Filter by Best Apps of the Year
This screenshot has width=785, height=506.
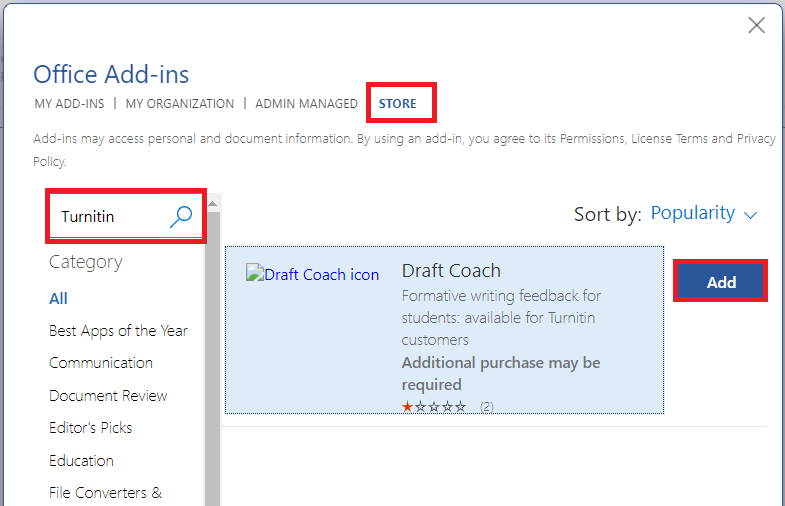pyautogui.click(x=118, y=331)
